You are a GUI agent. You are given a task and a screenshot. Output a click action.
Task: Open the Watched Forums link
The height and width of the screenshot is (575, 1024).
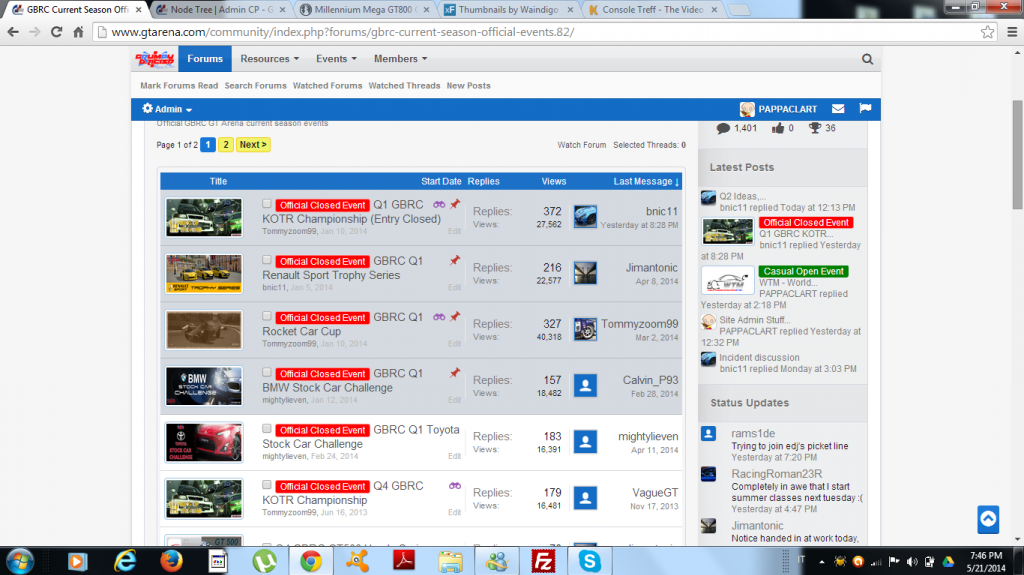tap(327, 86)
